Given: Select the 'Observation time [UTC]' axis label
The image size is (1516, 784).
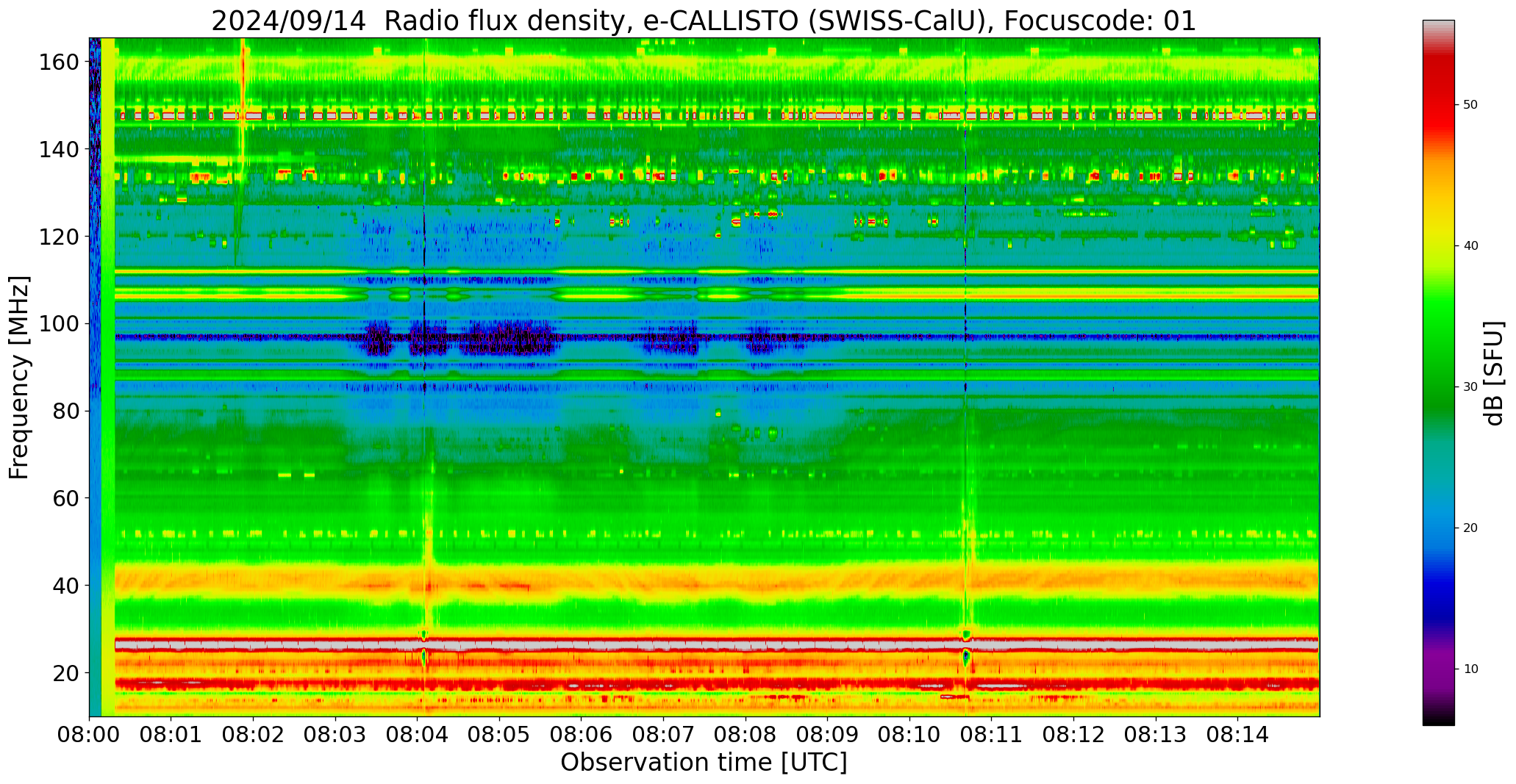Looking at the screenshot, I should click(x=704, y=763).
